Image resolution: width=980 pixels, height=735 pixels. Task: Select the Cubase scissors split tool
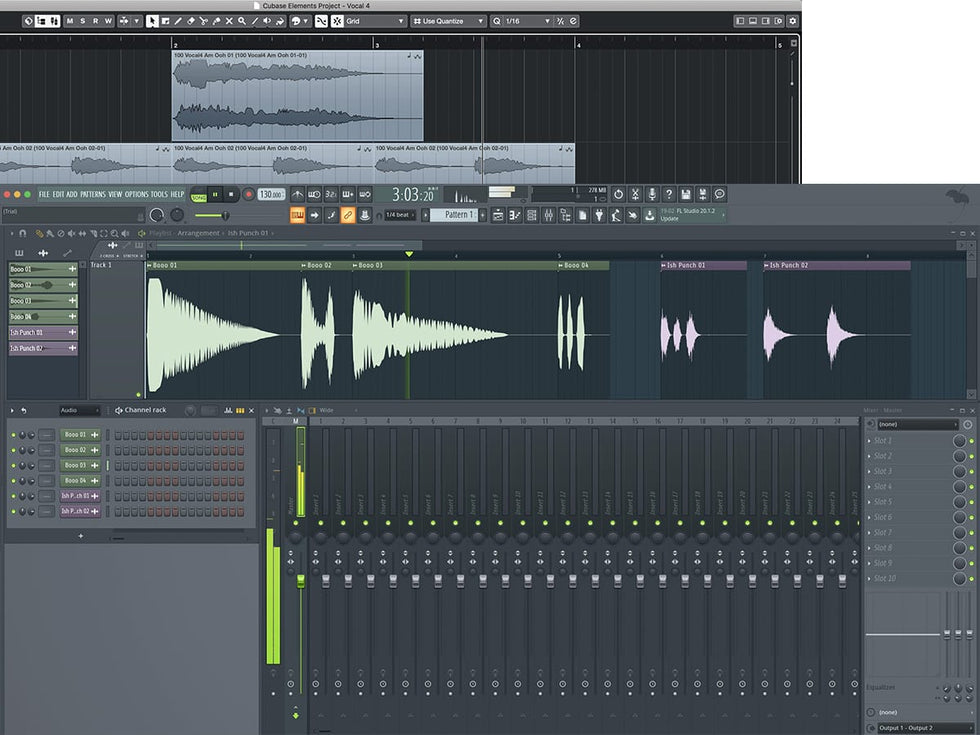[204, 21]
